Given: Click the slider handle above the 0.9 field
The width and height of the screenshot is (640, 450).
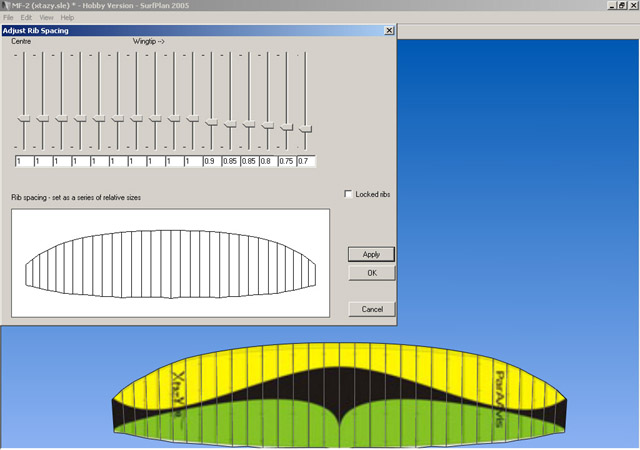Looking at the screenshot, I should click(x=211, y=122).
